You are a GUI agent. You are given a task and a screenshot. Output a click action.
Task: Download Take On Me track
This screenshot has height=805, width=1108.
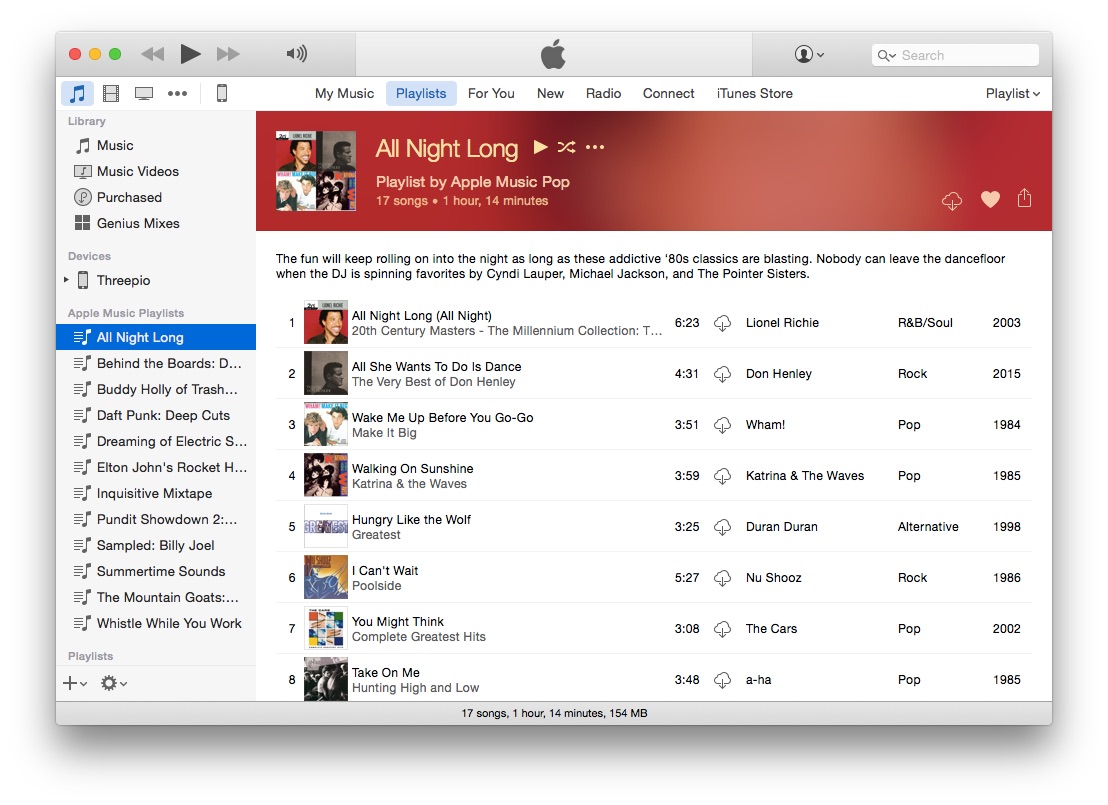722,680
